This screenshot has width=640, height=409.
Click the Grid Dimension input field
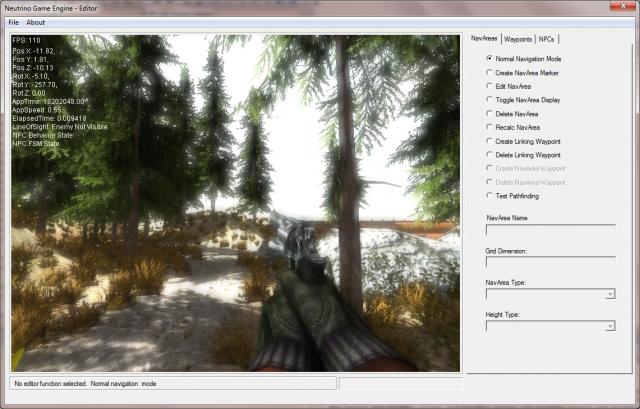550,262
